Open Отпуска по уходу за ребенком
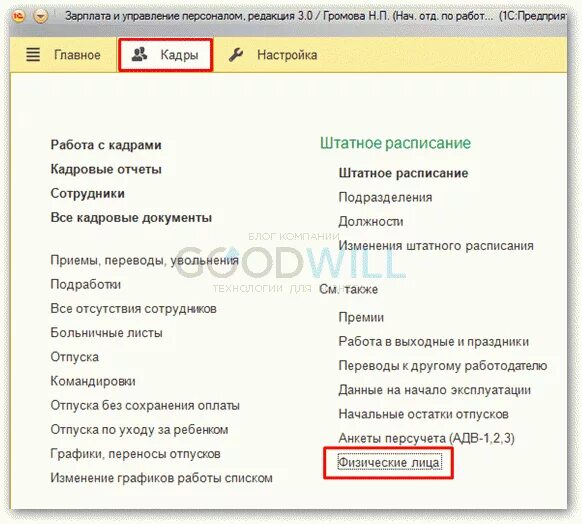 [x=139, y=430]
